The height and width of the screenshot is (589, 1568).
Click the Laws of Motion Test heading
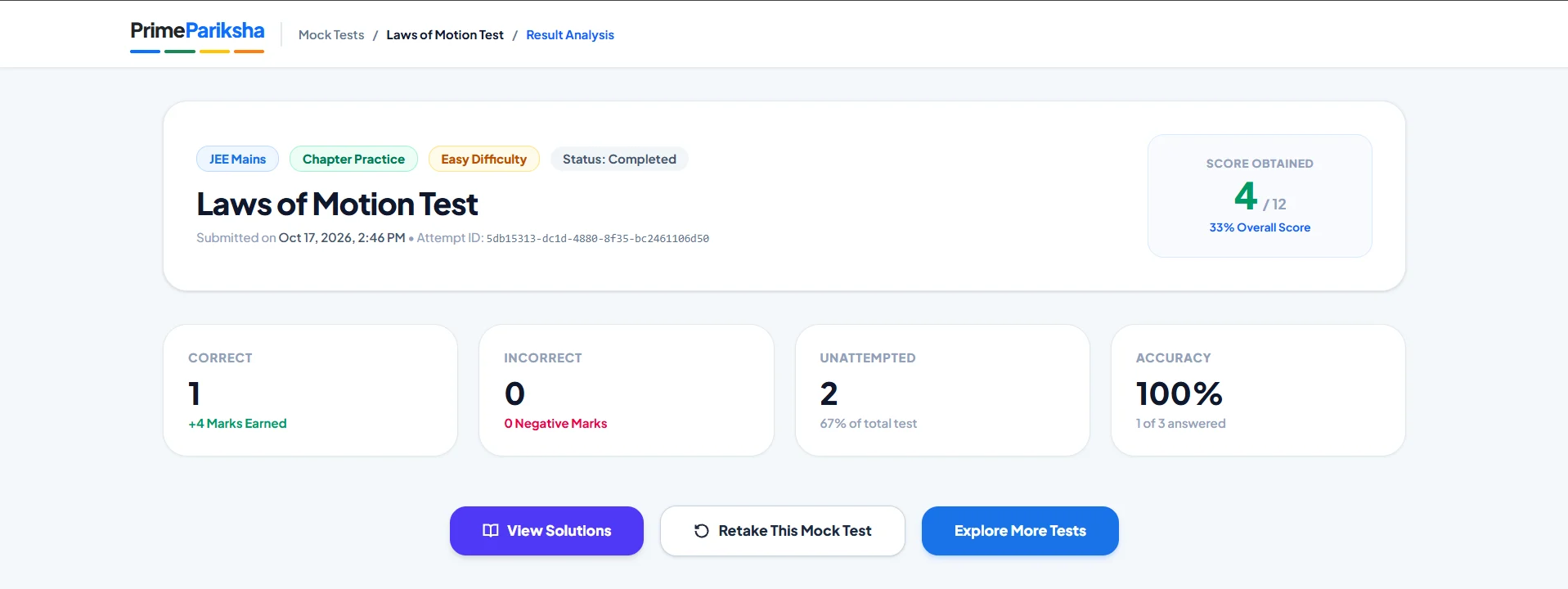337,205
